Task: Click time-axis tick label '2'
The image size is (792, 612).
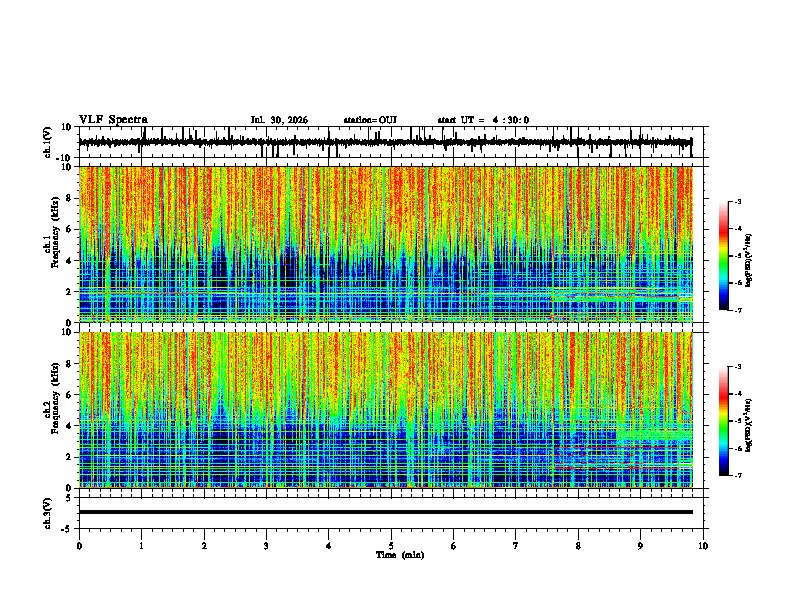Action: (x=204, y=546)
